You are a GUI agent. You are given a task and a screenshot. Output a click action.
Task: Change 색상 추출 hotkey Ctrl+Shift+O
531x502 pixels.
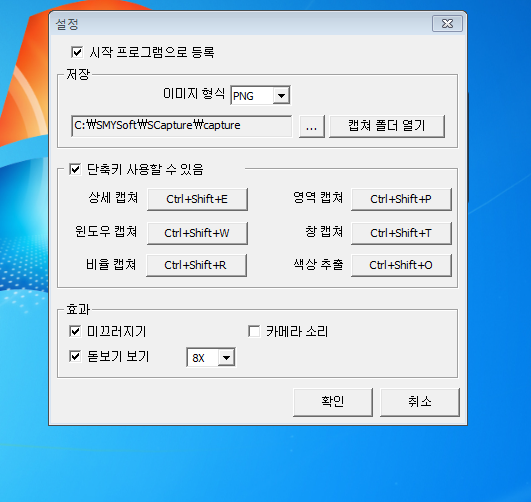point(401,265)
